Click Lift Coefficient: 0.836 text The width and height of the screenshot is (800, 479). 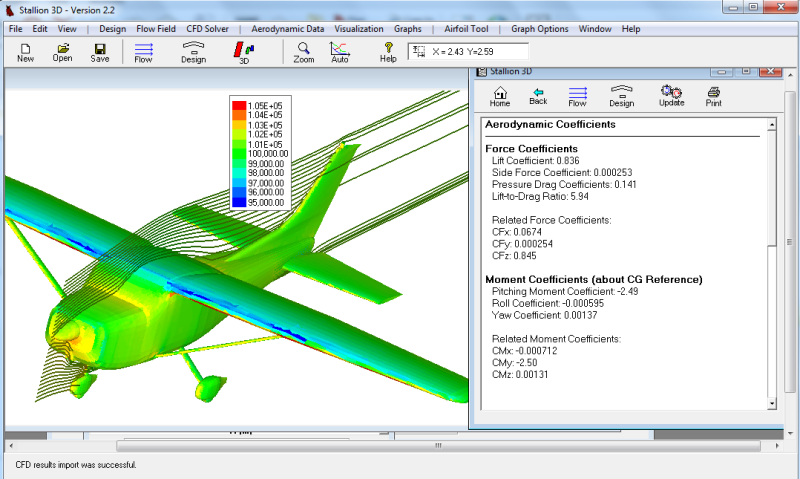[x=536, y=161]
